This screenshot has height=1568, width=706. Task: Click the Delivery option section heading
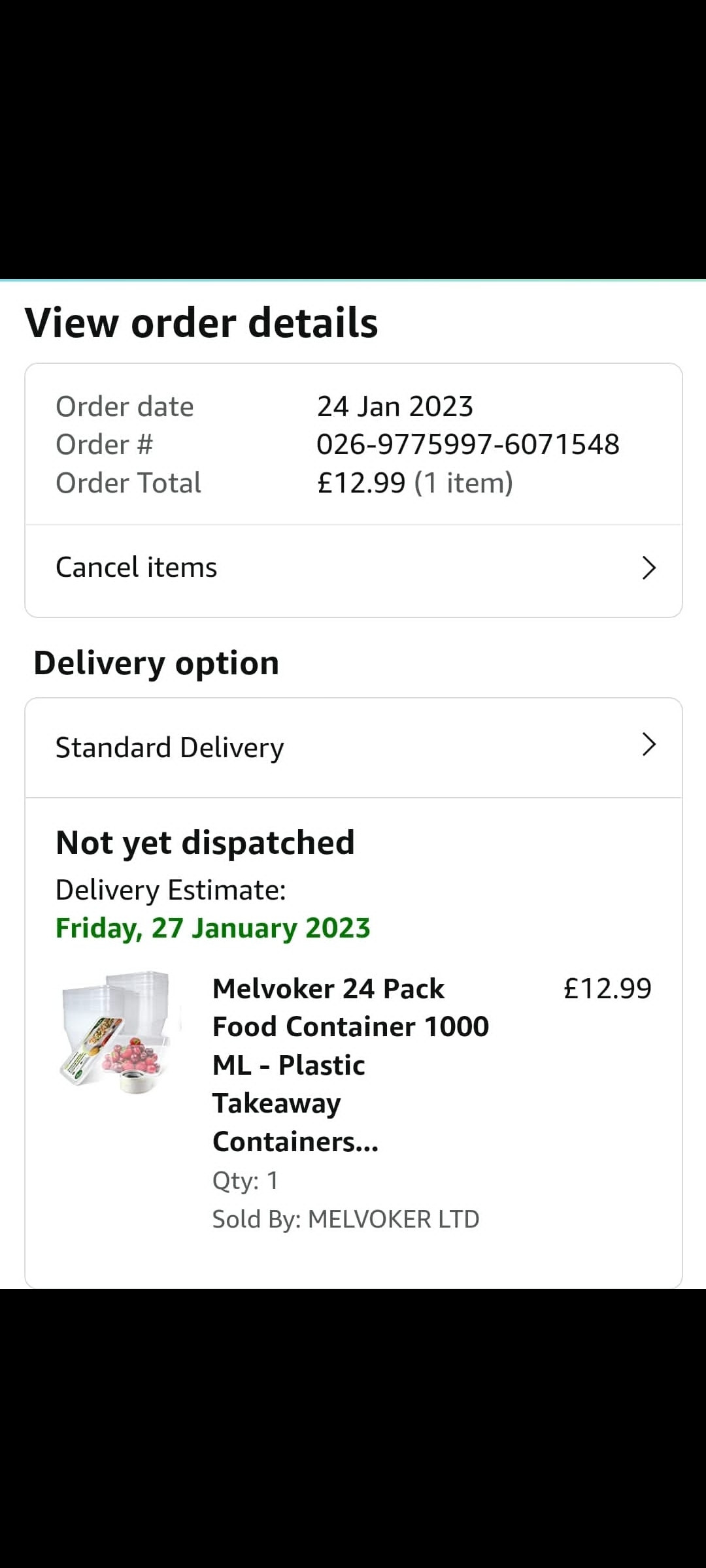coord(156,663)
